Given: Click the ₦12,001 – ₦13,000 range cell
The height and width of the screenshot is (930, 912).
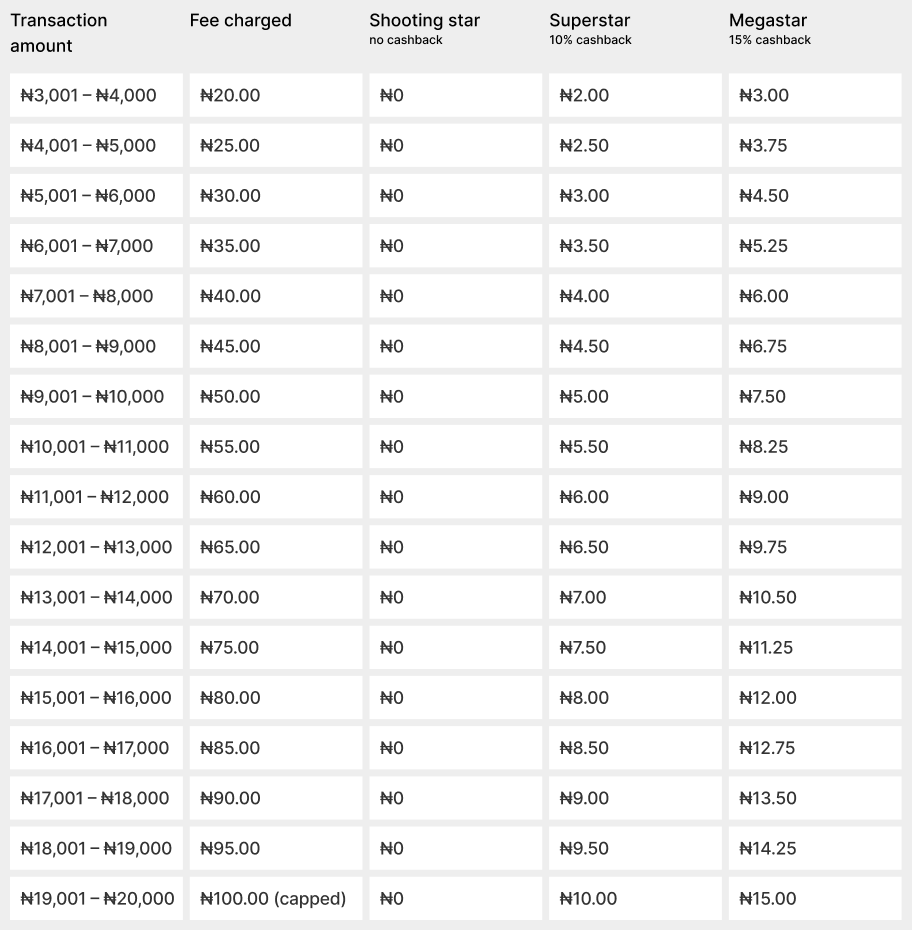Looking at the screenshot, I should coord(96,547).
